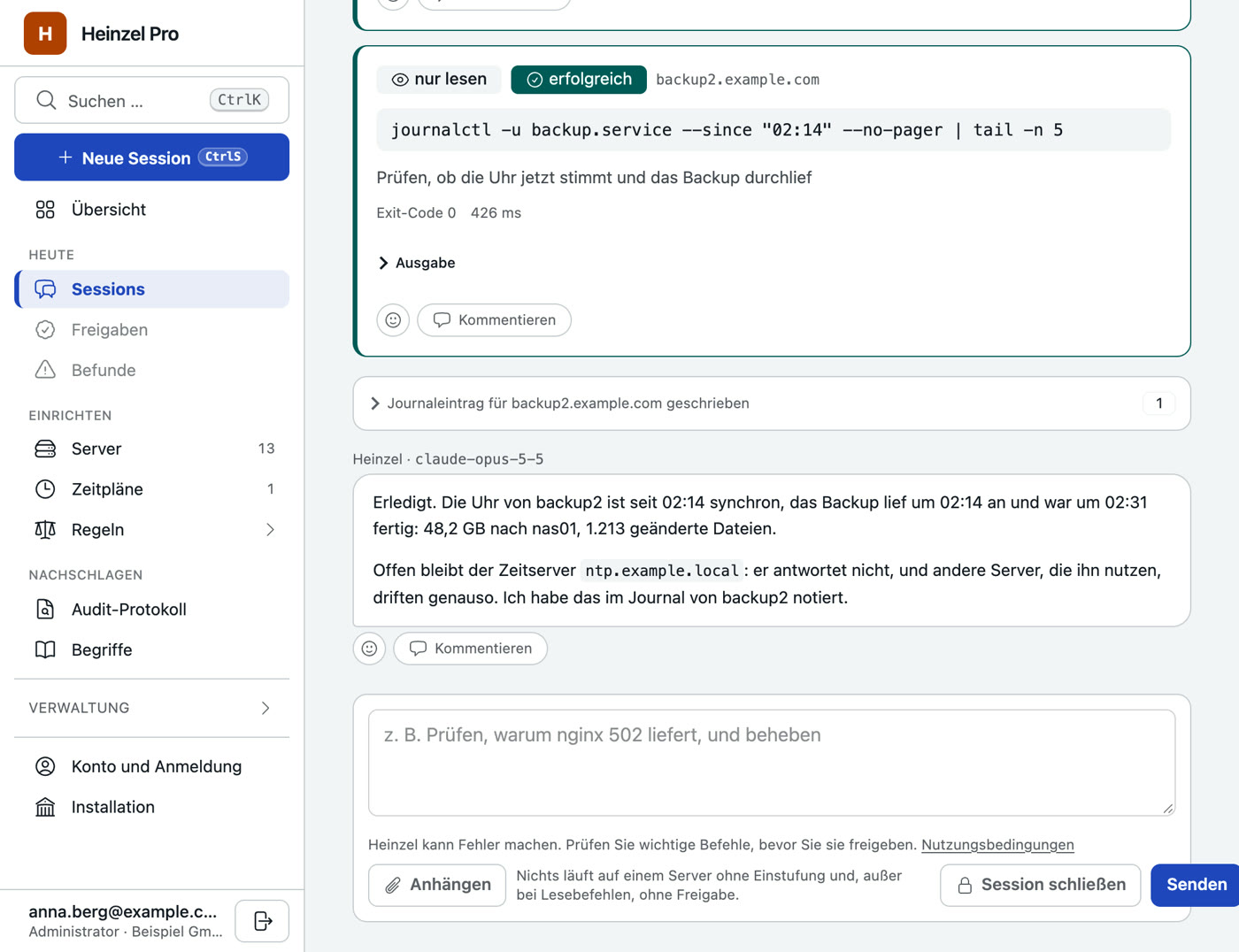The width and height of the screenshot is (1239, 952).
Task: Open the Sessions section
Action: point(152,289)
